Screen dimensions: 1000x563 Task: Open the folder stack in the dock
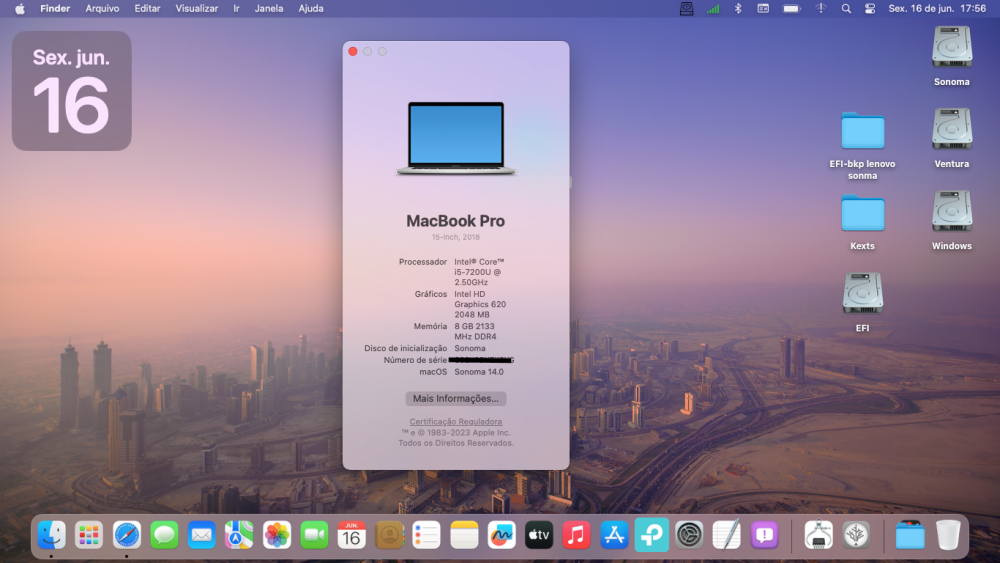coord(910,535)
